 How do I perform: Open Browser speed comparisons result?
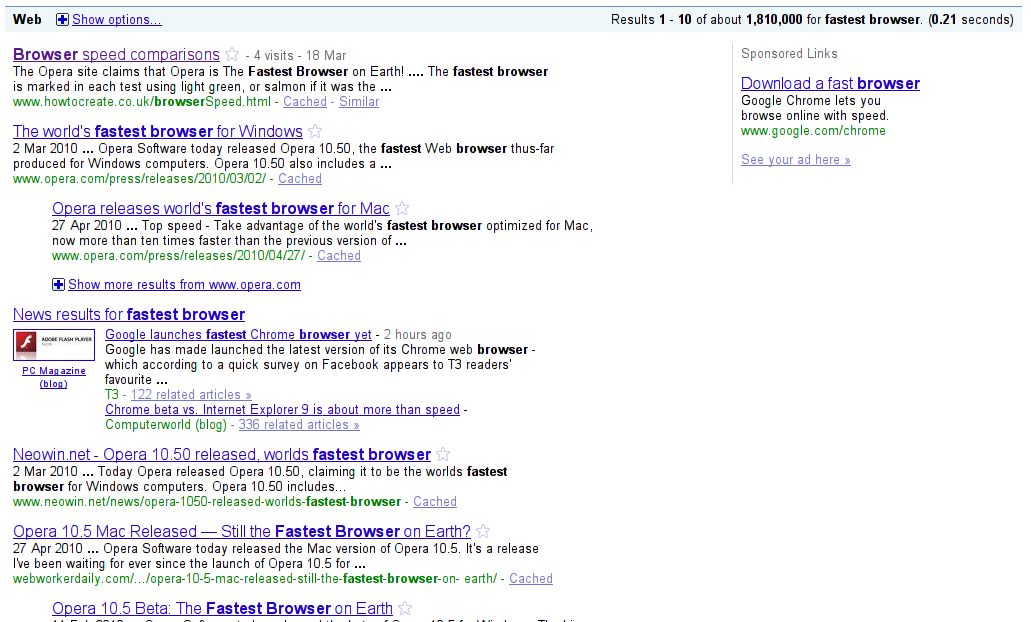(116, 55)
